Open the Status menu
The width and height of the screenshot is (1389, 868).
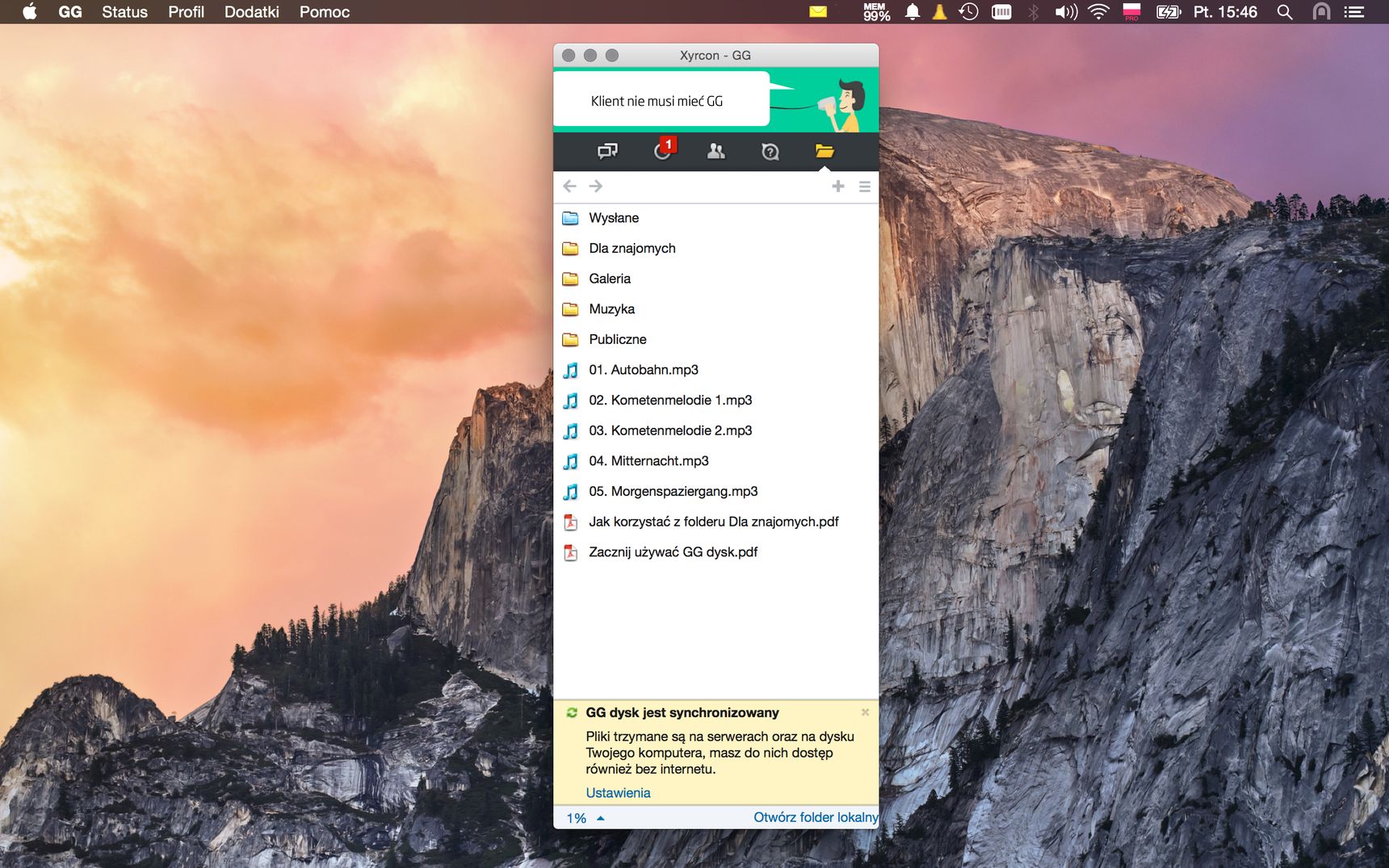point(124,12)
